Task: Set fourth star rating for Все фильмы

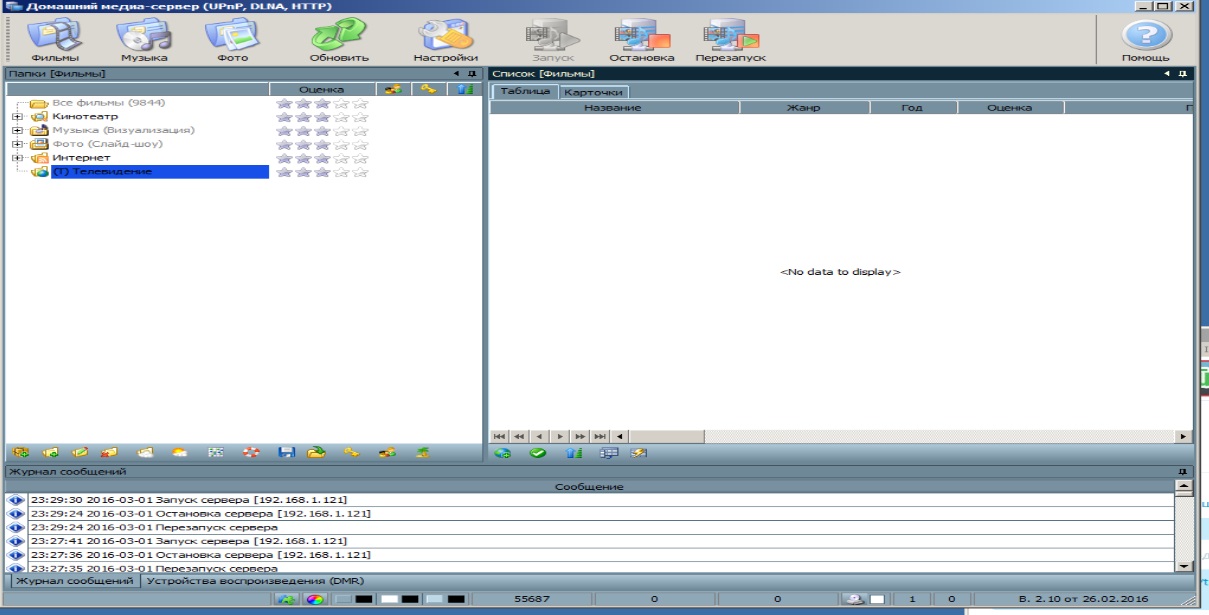Action: click(342, 103)
